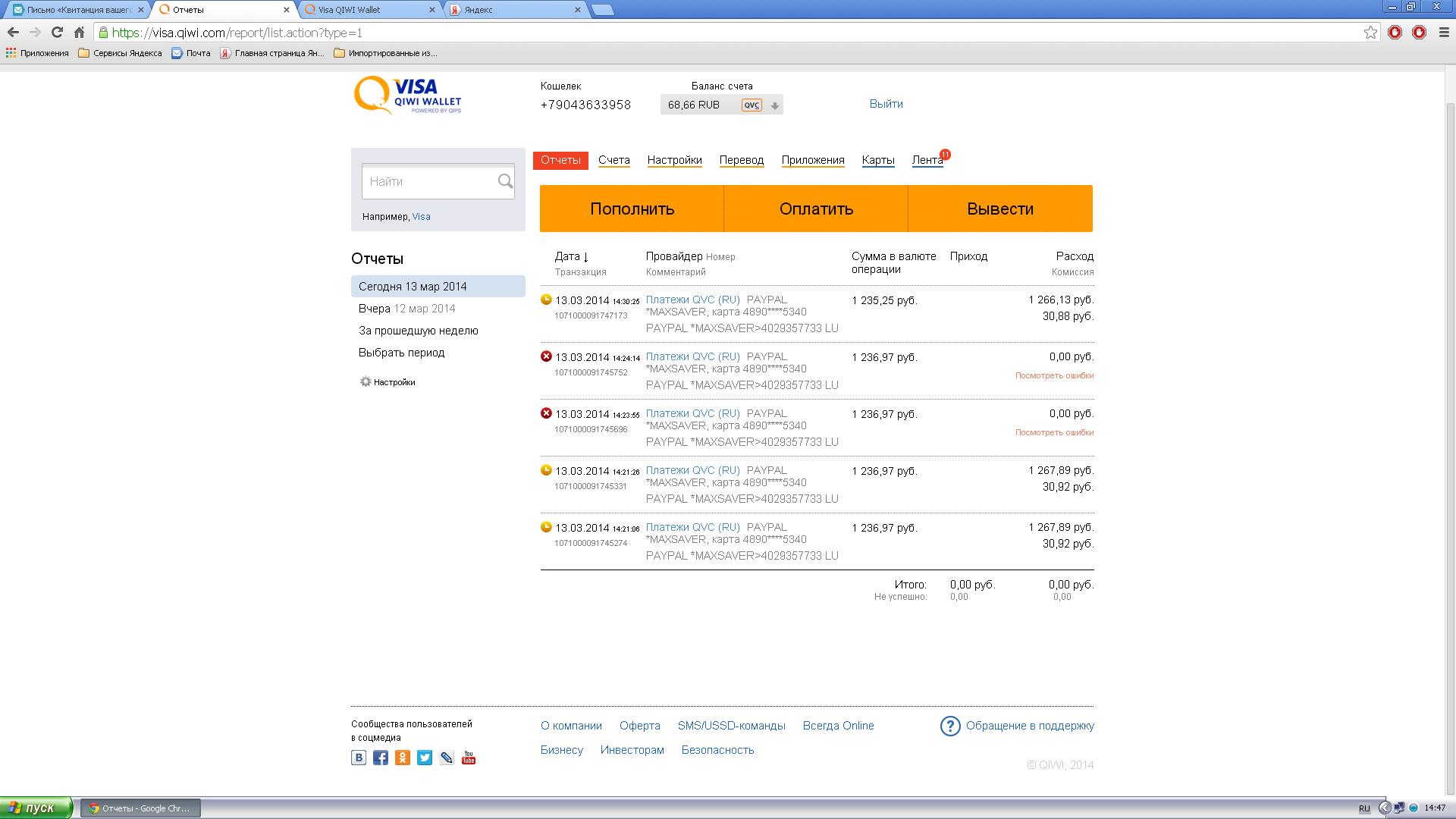Click the search magnifier icon
The width and height of the screenshot is (1456, 819).
(505, 181)
